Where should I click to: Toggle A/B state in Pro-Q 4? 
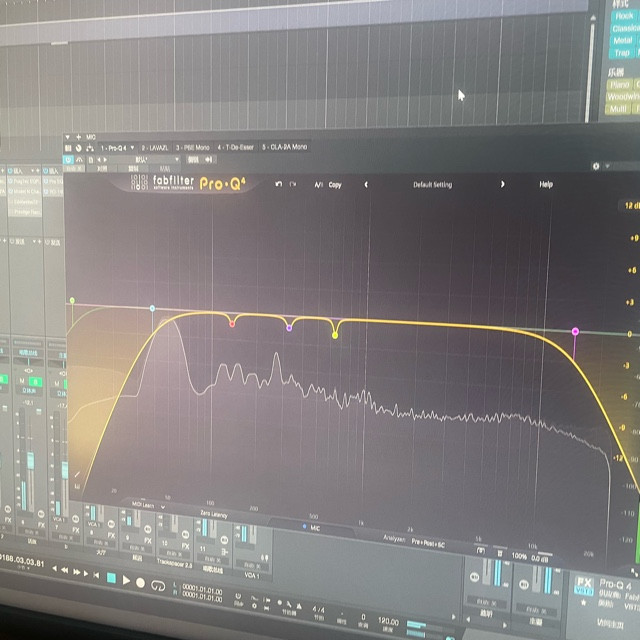[x=318, y=185]
